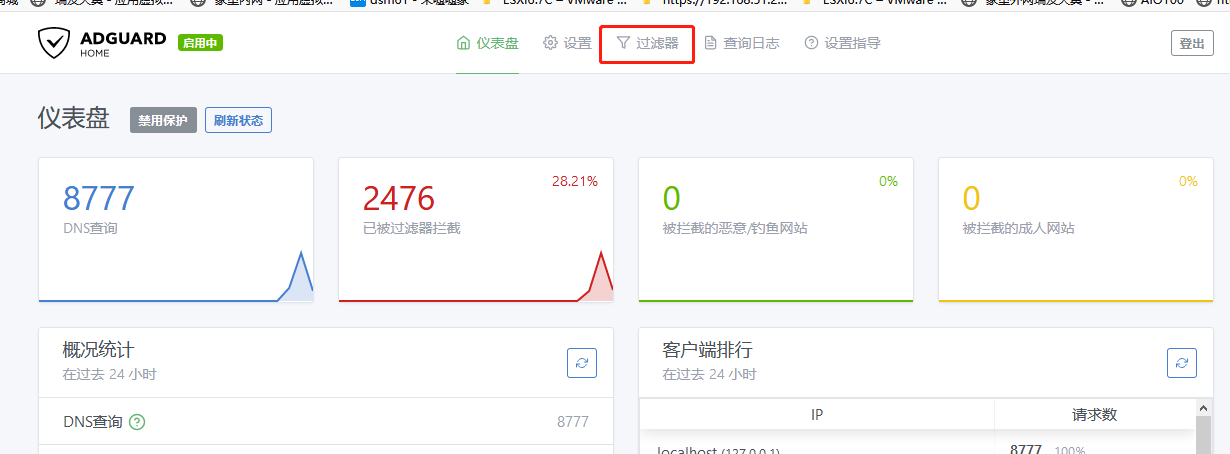Click the gear icon beside 设置

550,43
